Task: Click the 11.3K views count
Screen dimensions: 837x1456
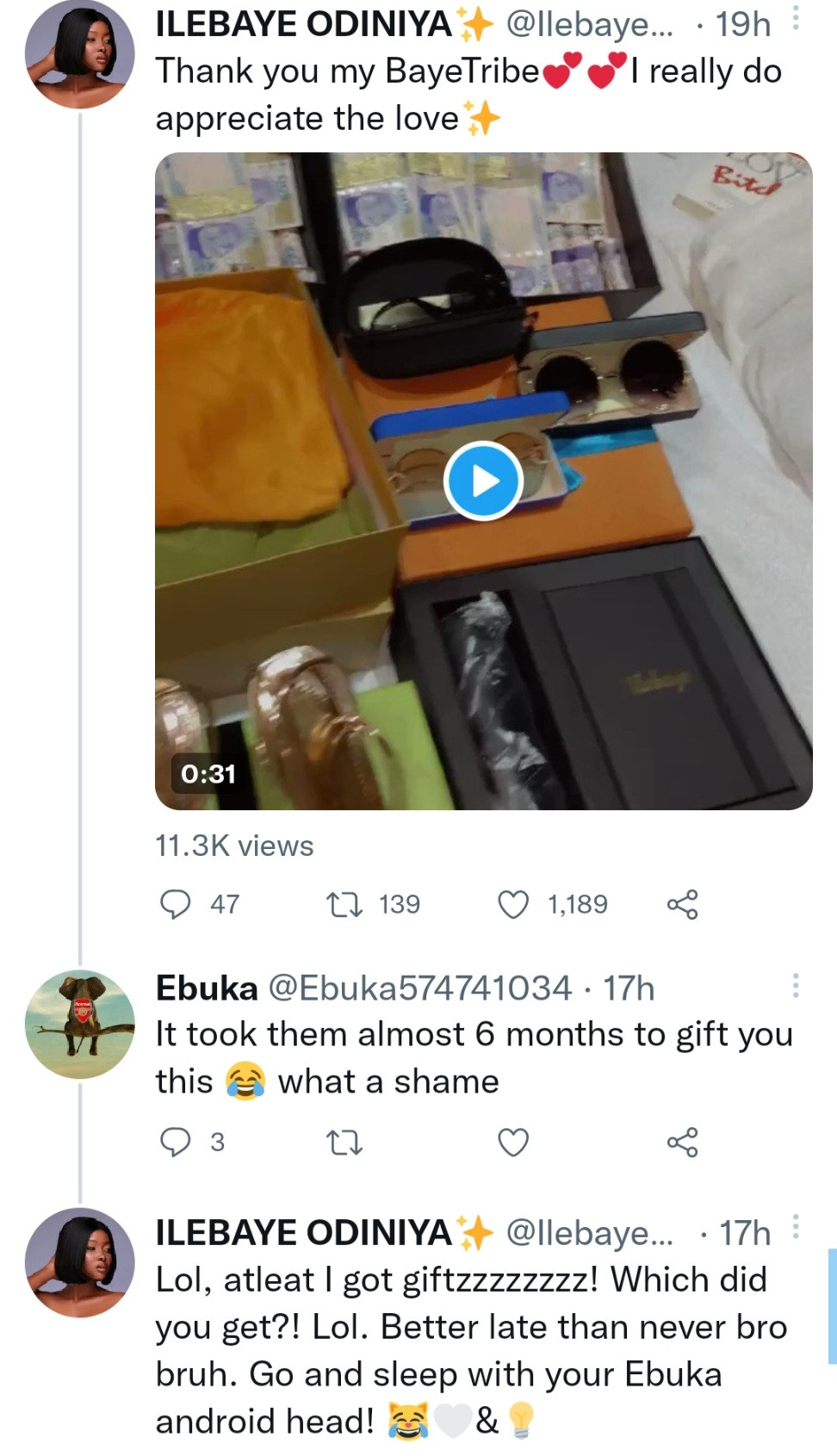Action: click(234, 846)
